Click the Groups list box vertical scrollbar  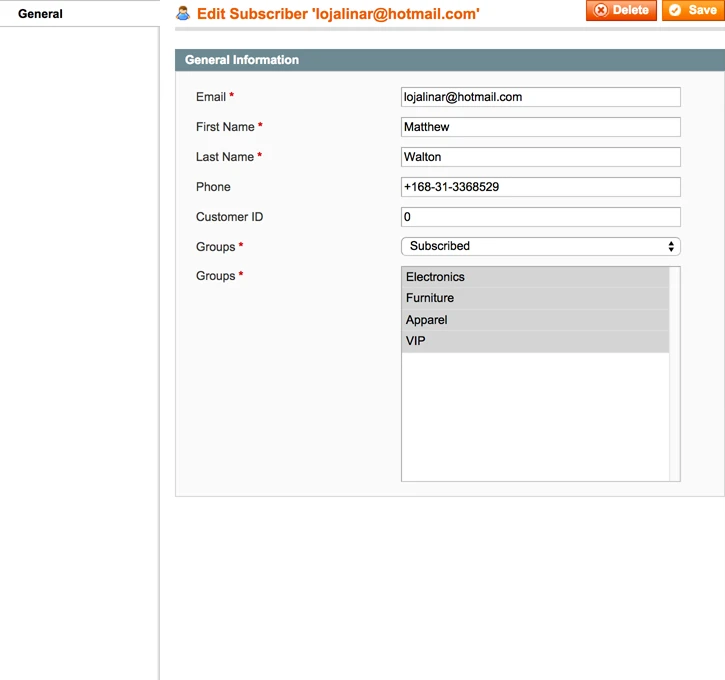[675, 374]
